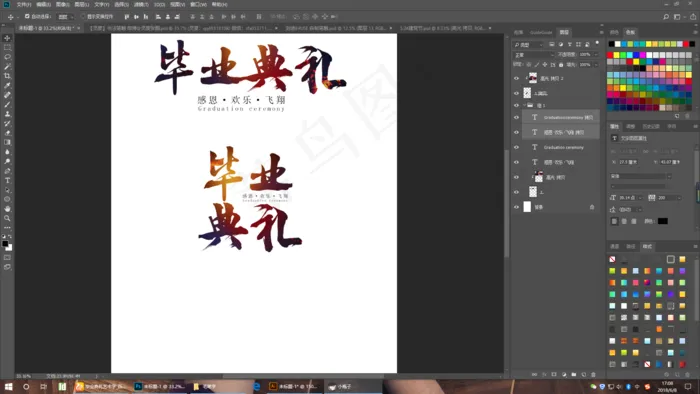Pick the red swatch in Swatches panel
700x394 pixels.
pyautogui.click(x=610, y=55)
